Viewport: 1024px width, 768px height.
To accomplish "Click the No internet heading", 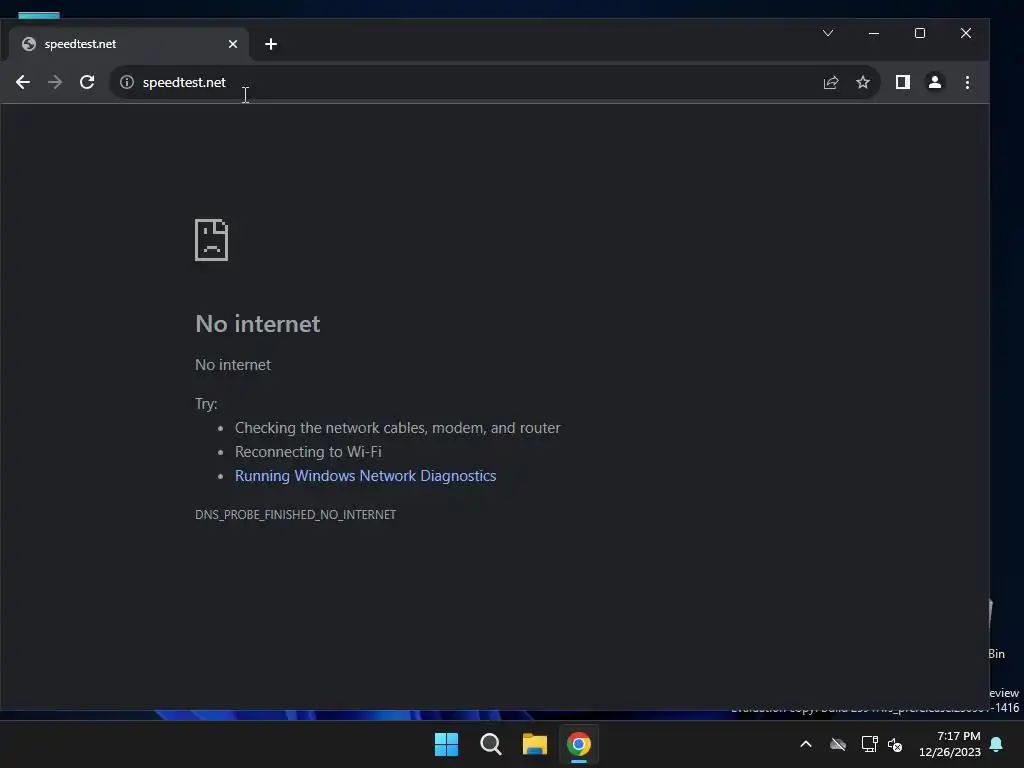I will click(258, 324).
